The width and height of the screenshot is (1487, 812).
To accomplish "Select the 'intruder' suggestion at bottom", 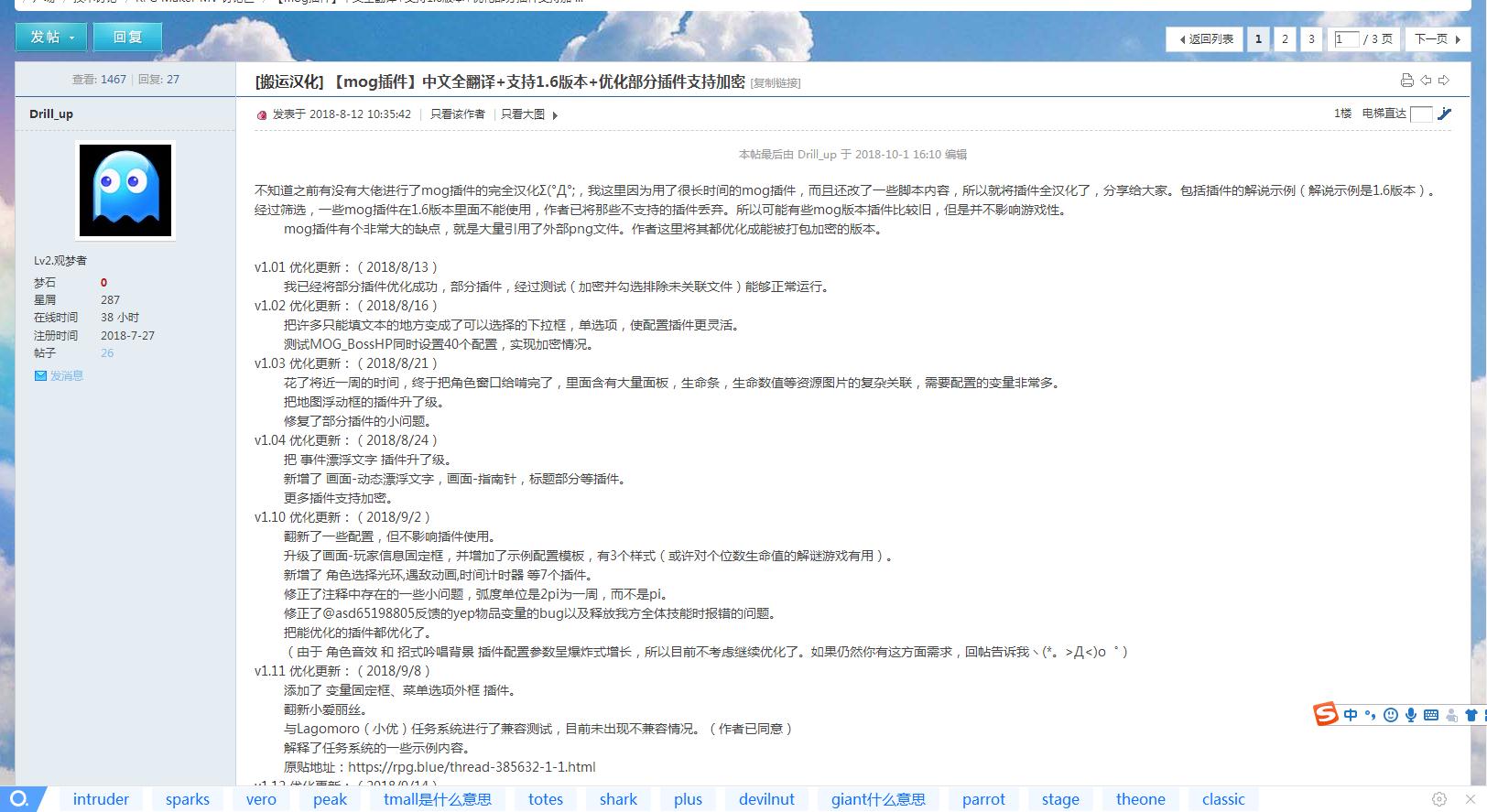I will (101, 799).
